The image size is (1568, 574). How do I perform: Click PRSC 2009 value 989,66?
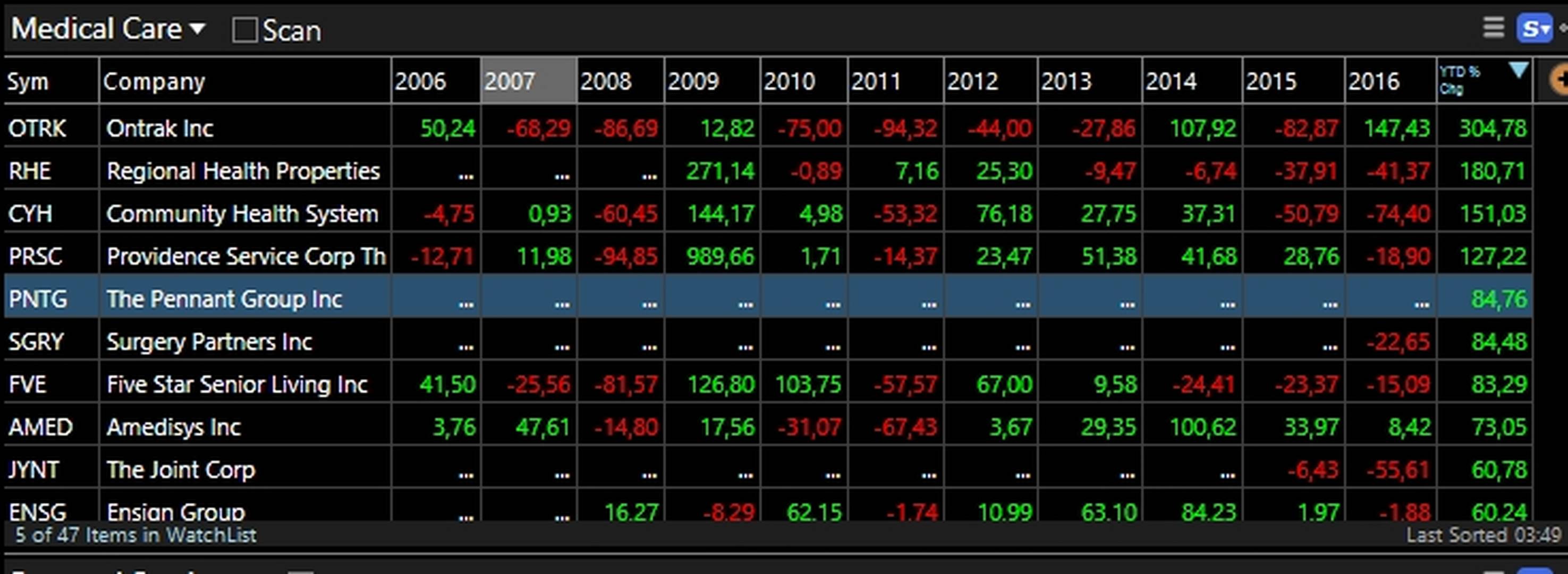tap(721, 256)
